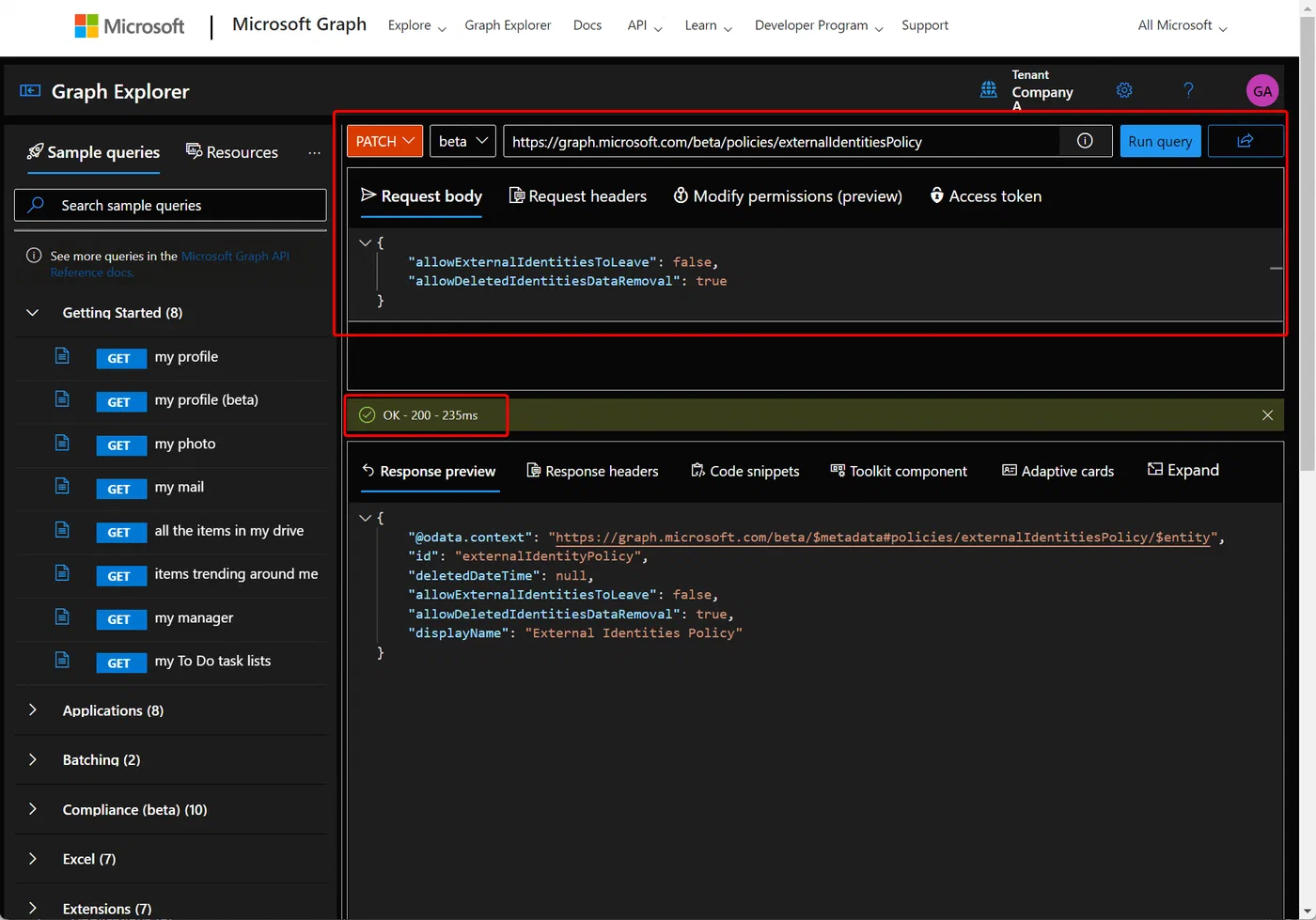Open the GA profile avatar
The image size is (1316, 920).
(1262, 91)
